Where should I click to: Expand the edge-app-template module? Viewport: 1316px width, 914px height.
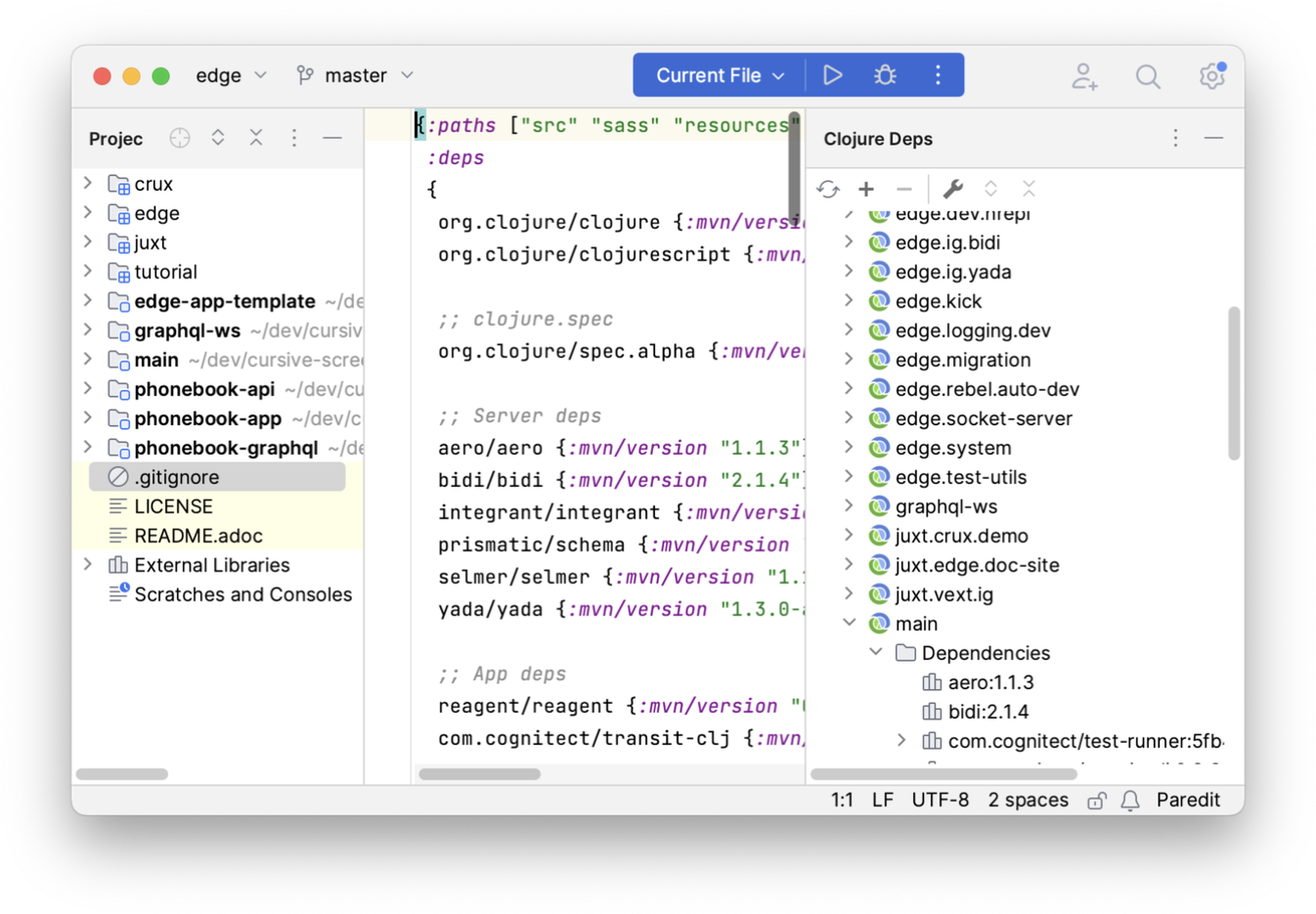(88, 300)
